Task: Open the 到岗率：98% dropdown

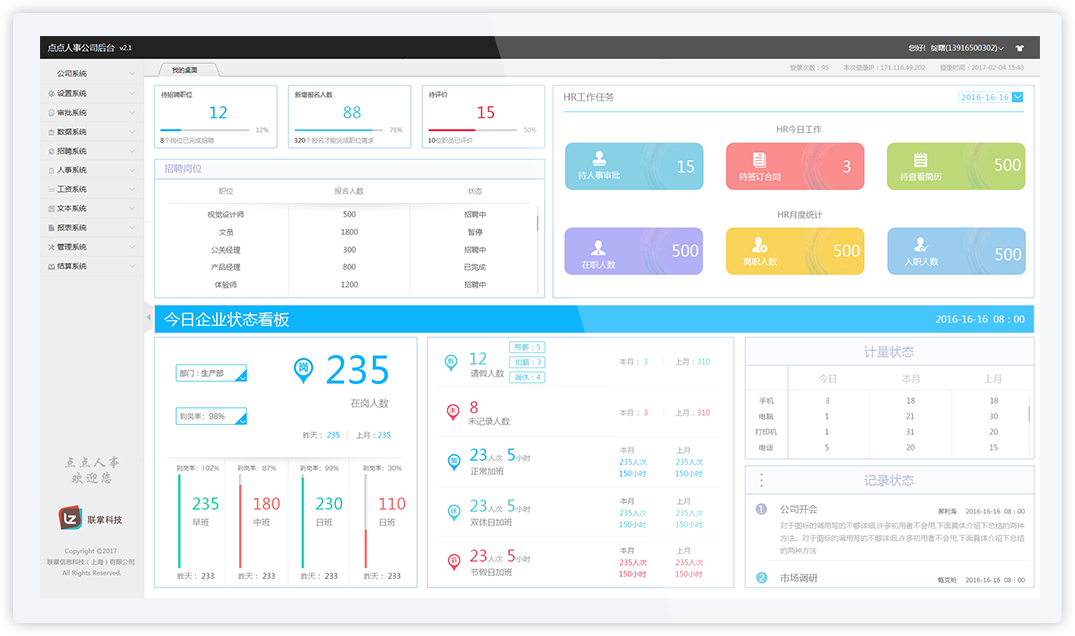Action: [x=211, y=416]
